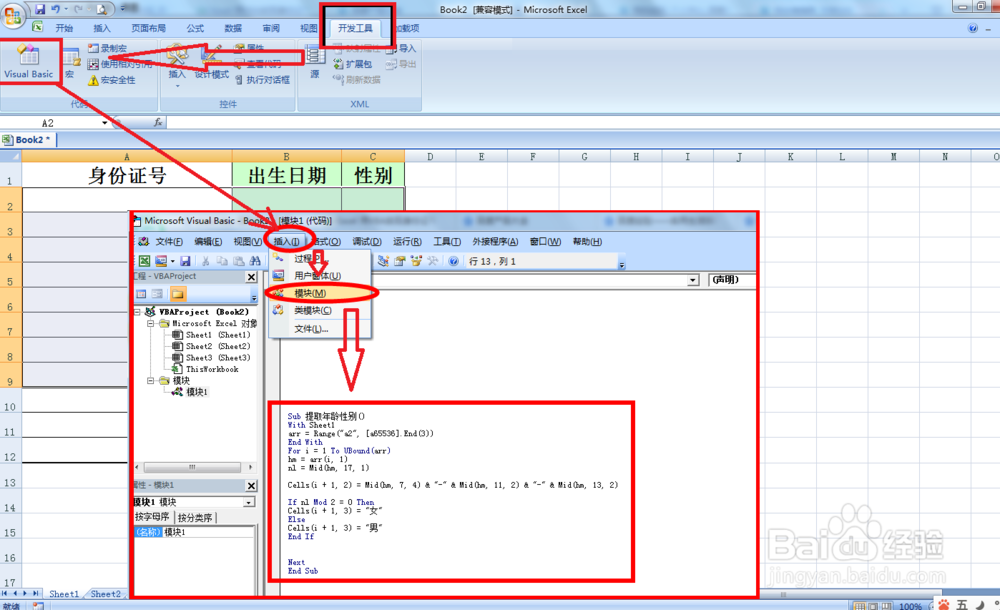Open 执行对话框 run dialog command
This screenshot has width=1000, height=610.
262,80
